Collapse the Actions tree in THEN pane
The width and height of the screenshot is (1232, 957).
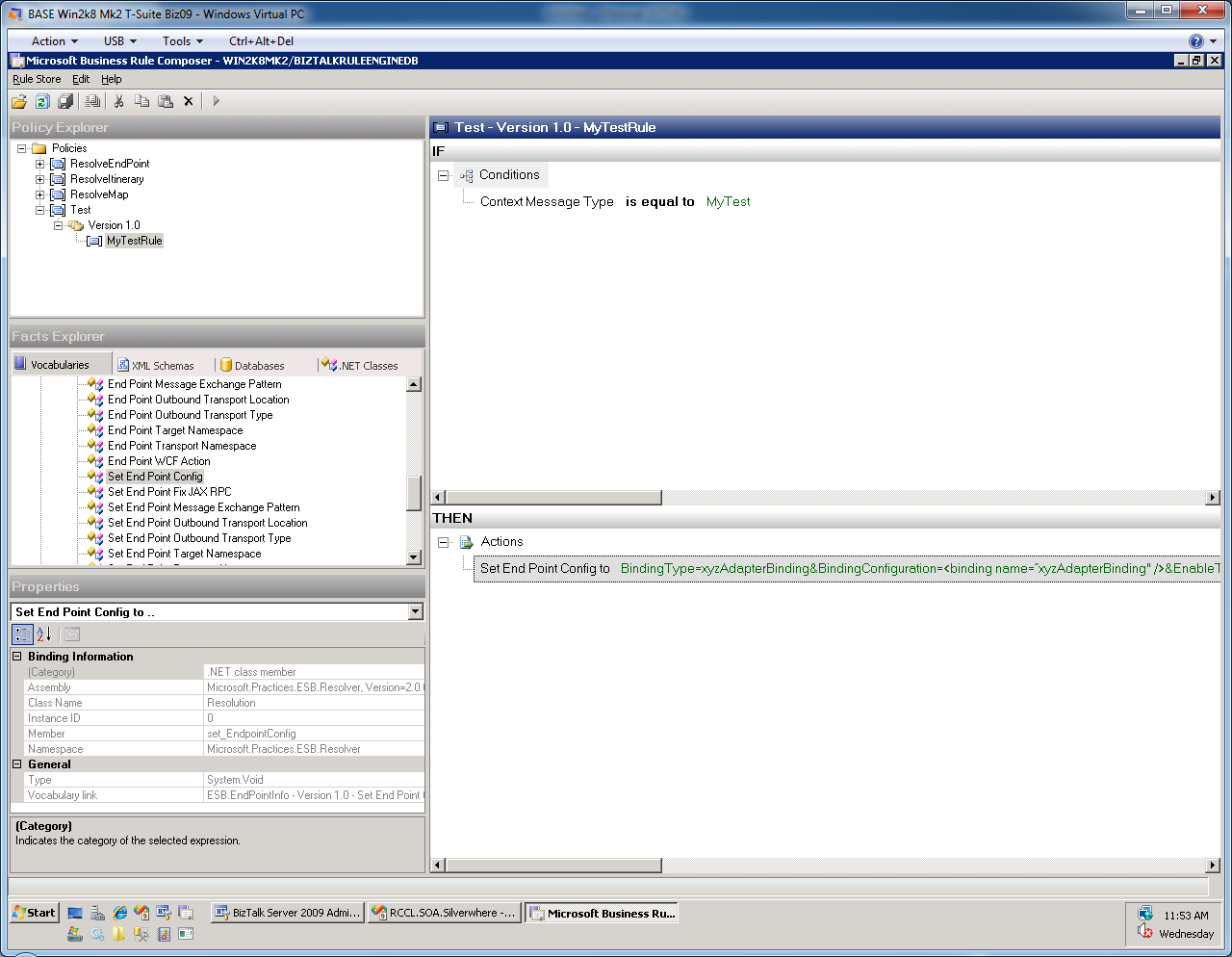(443, 542)
